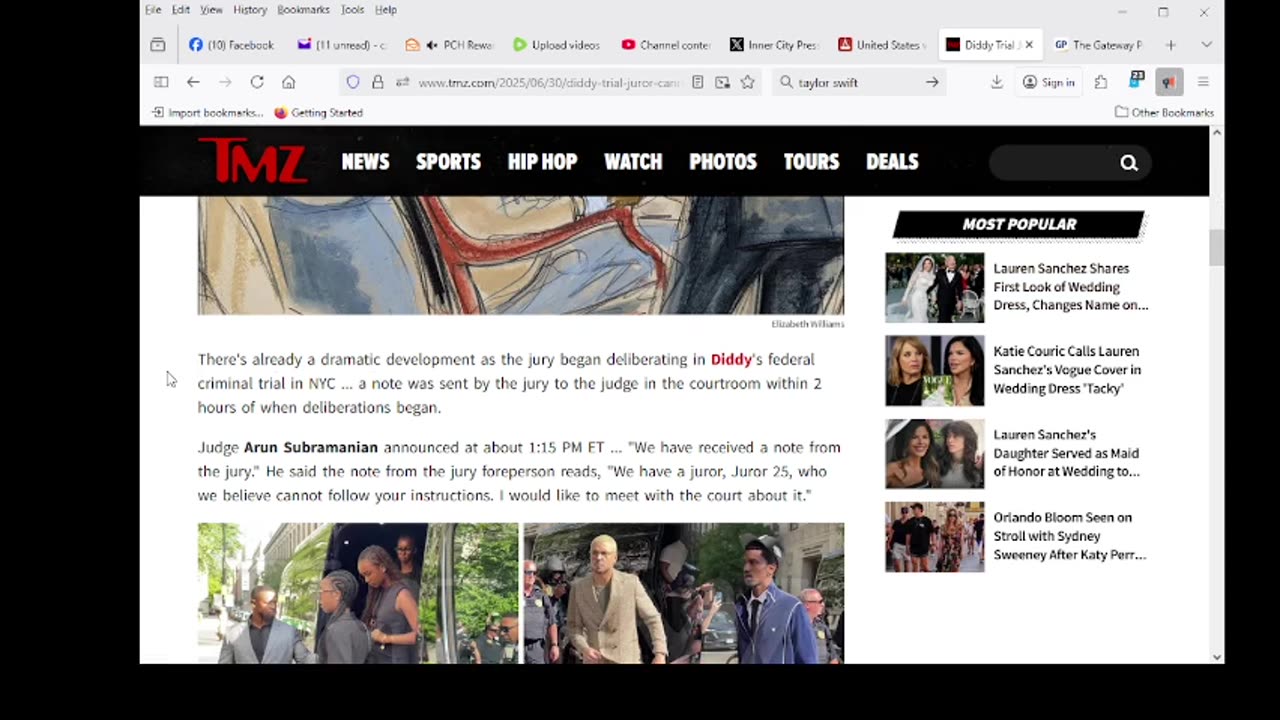Switch to the Facebook tab
The height and width of the screenshot is (720, 1280).
pyautogui.click(x=231, y=45)
